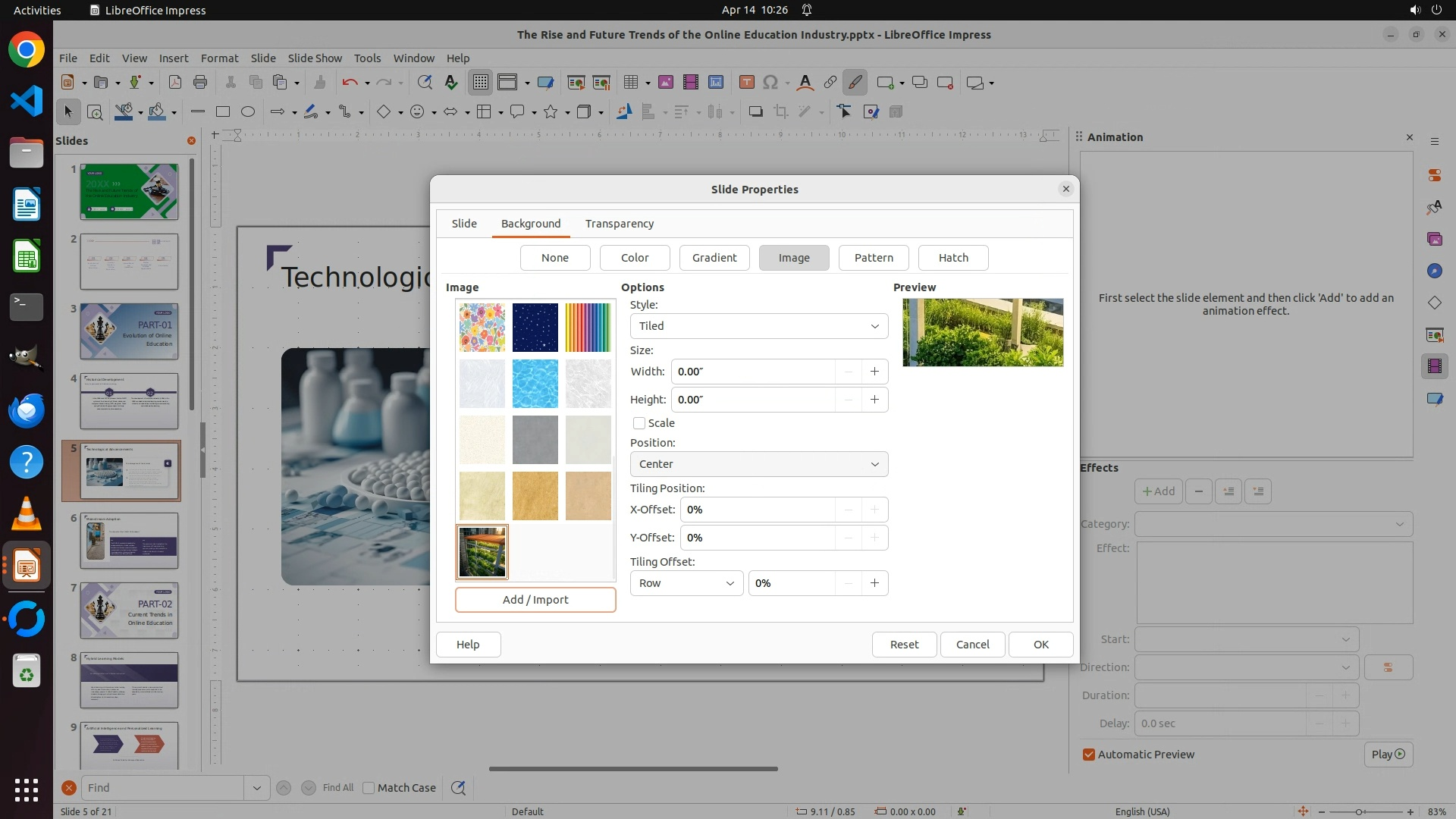
Task: Click the Export as PDF icon
Action: pyautogui.click(x=175, y=83)
